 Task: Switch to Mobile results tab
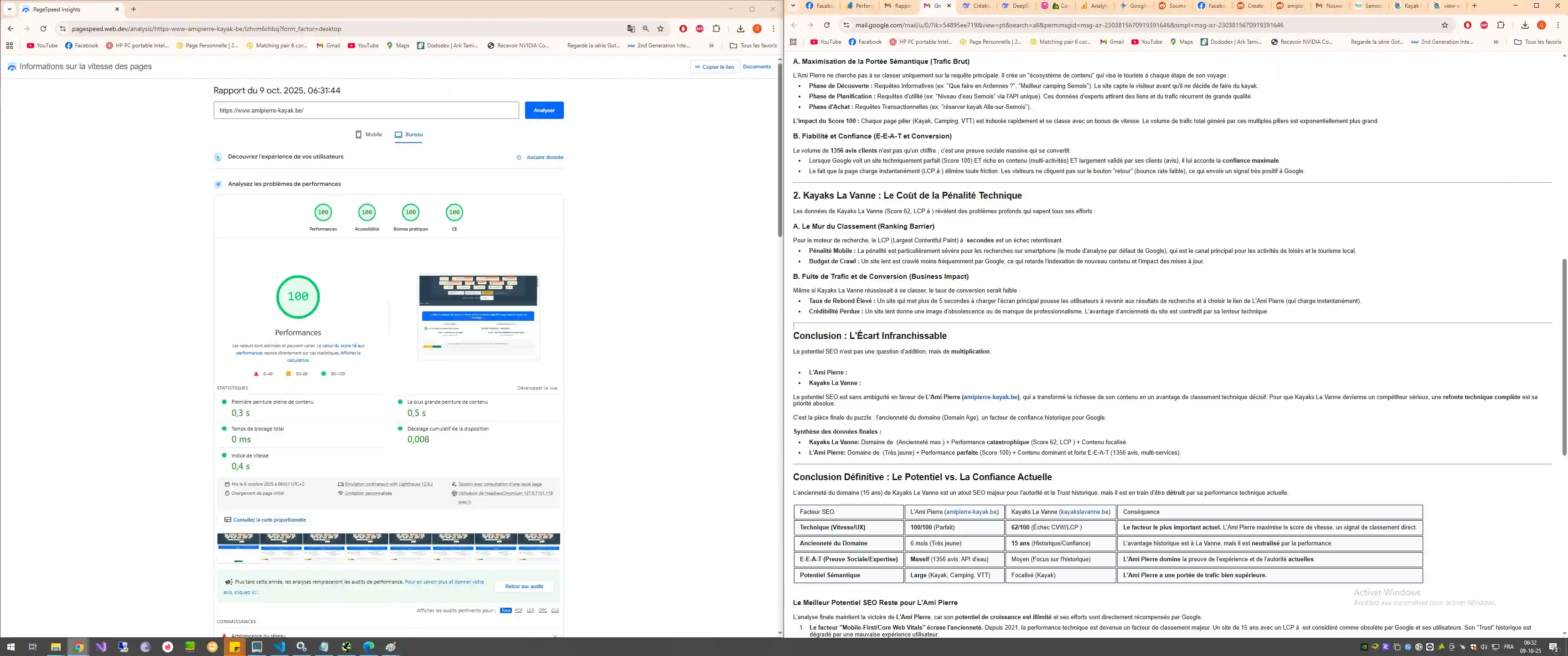(369, 134)
